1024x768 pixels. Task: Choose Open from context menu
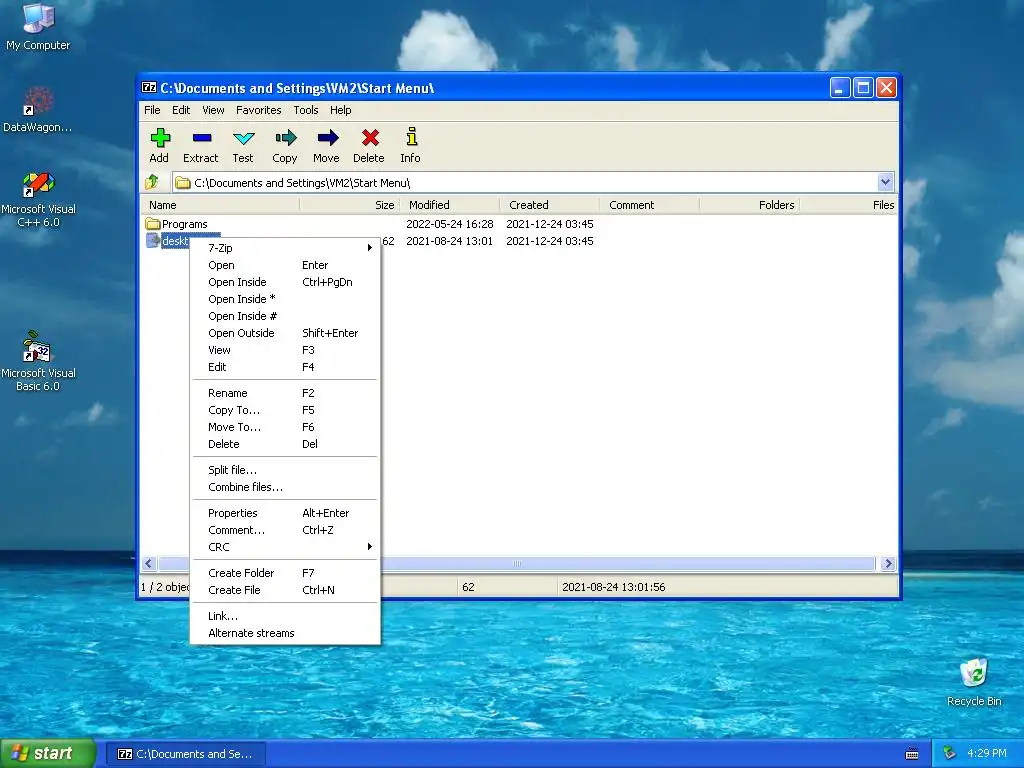tap(285, 265)
